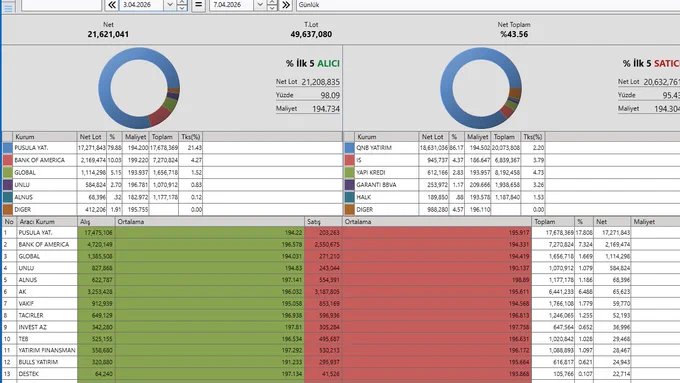Click DIGER orange swatch in buyers table
This screenshot has height=383, width=680.
point(7,210)
